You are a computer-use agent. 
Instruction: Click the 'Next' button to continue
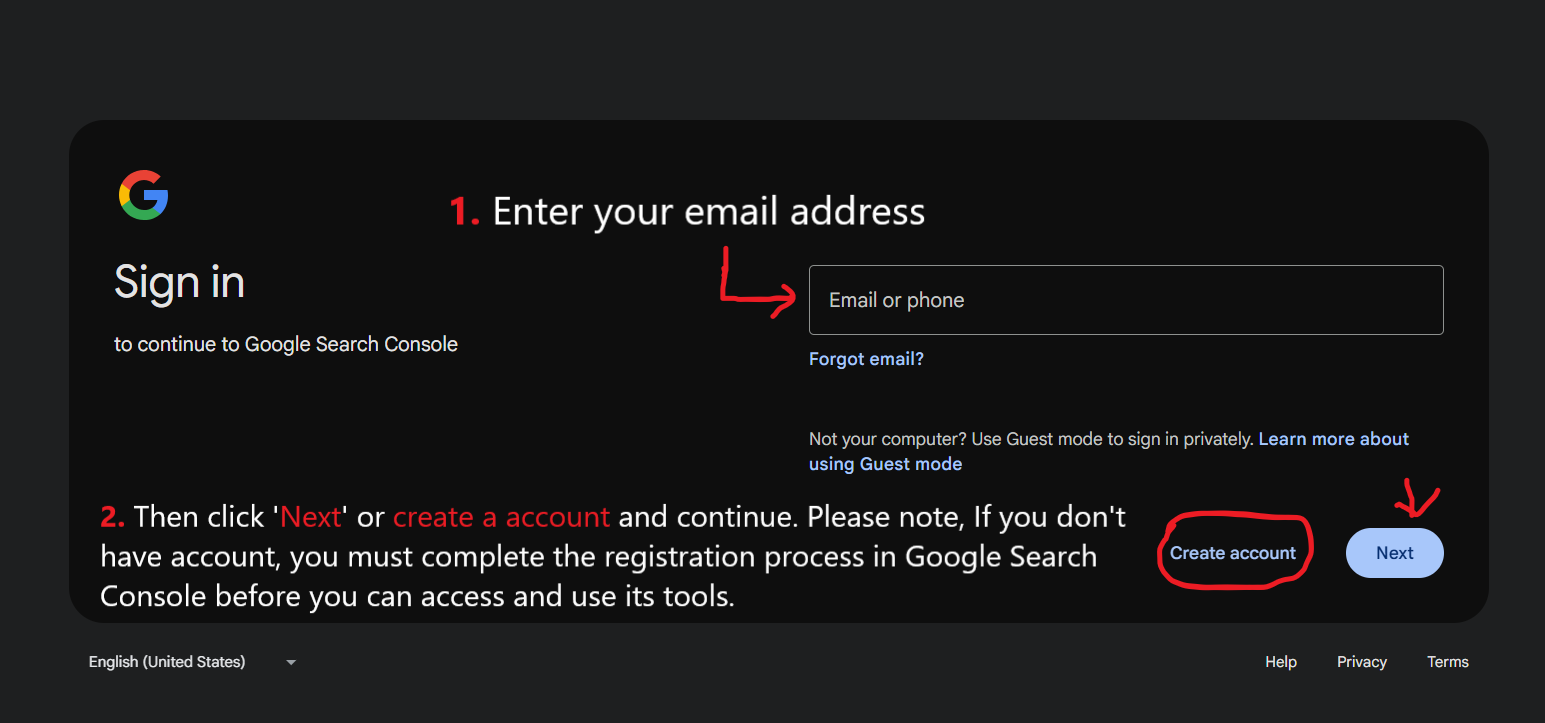[x=1394, y=552]
